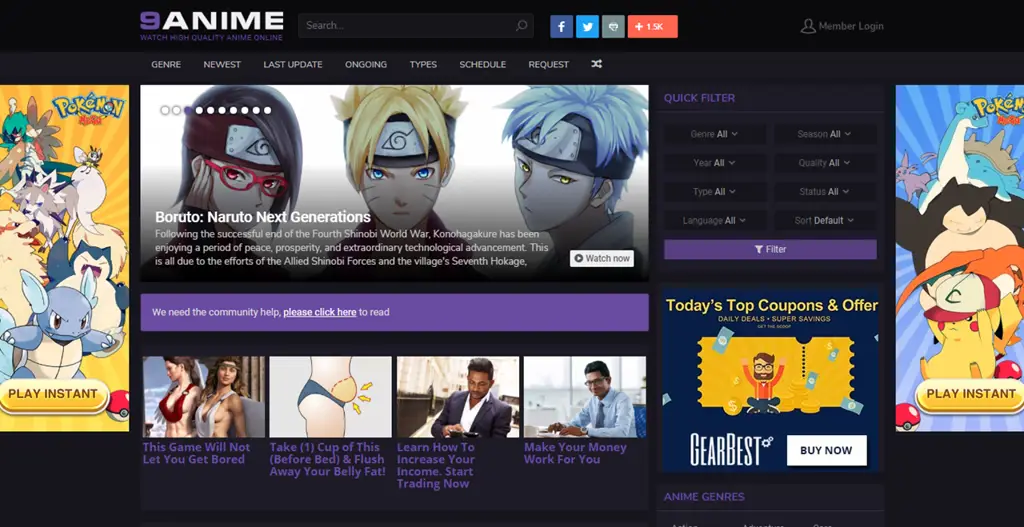Open the Status All filter dropdown
The width and height of the screenshot is (1024, 527).
pyautogui.click(x=825, y=191)
